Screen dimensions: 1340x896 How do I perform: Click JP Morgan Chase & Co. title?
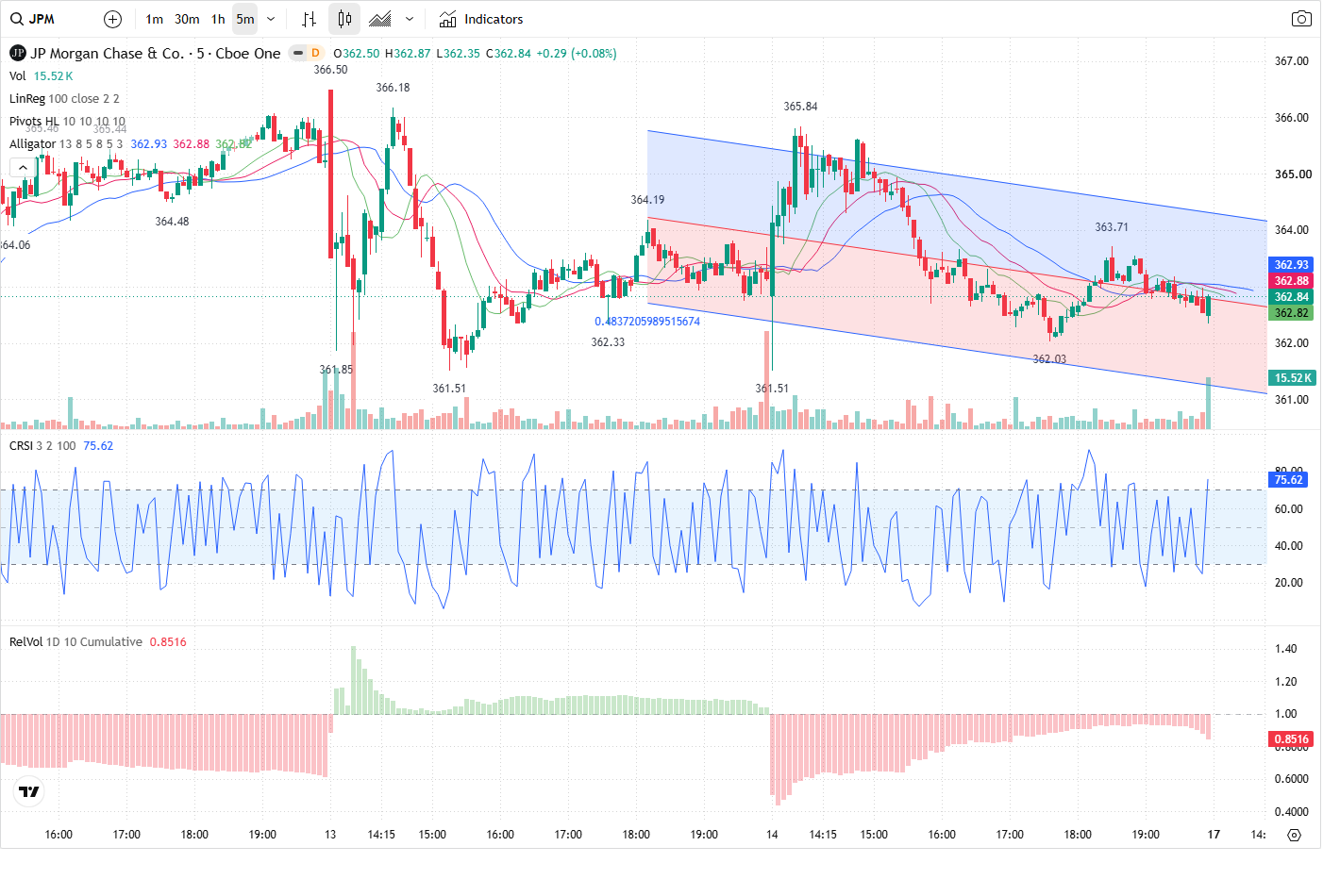(x=108, y=53)
